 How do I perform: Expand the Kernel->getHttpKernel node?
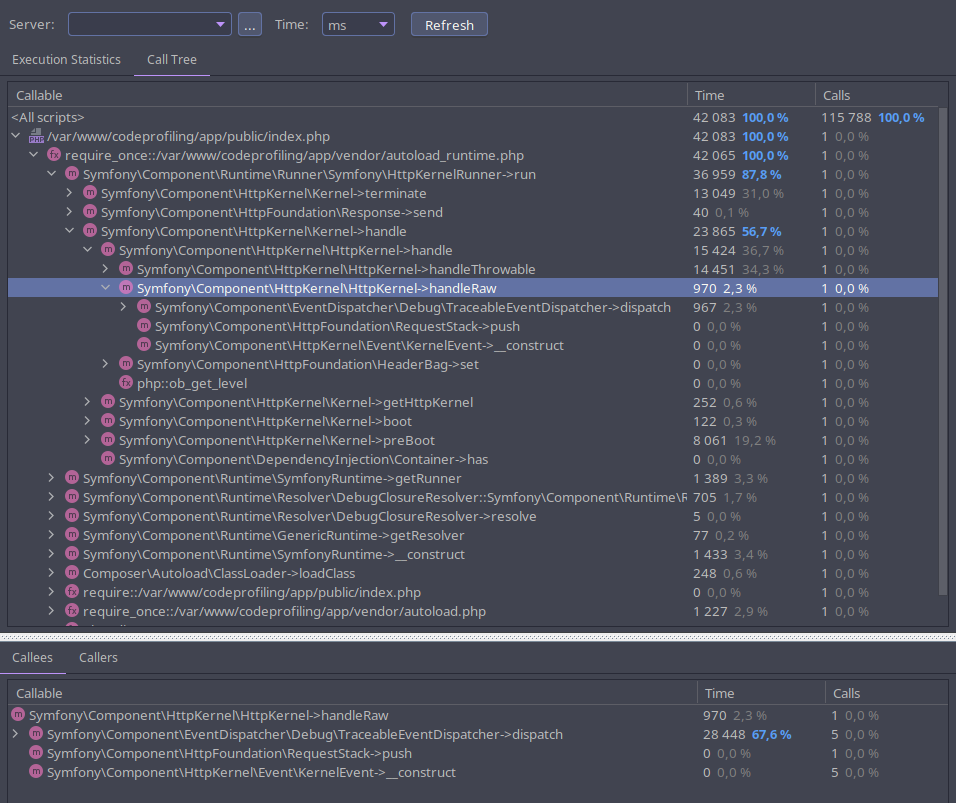click(88, 402)
